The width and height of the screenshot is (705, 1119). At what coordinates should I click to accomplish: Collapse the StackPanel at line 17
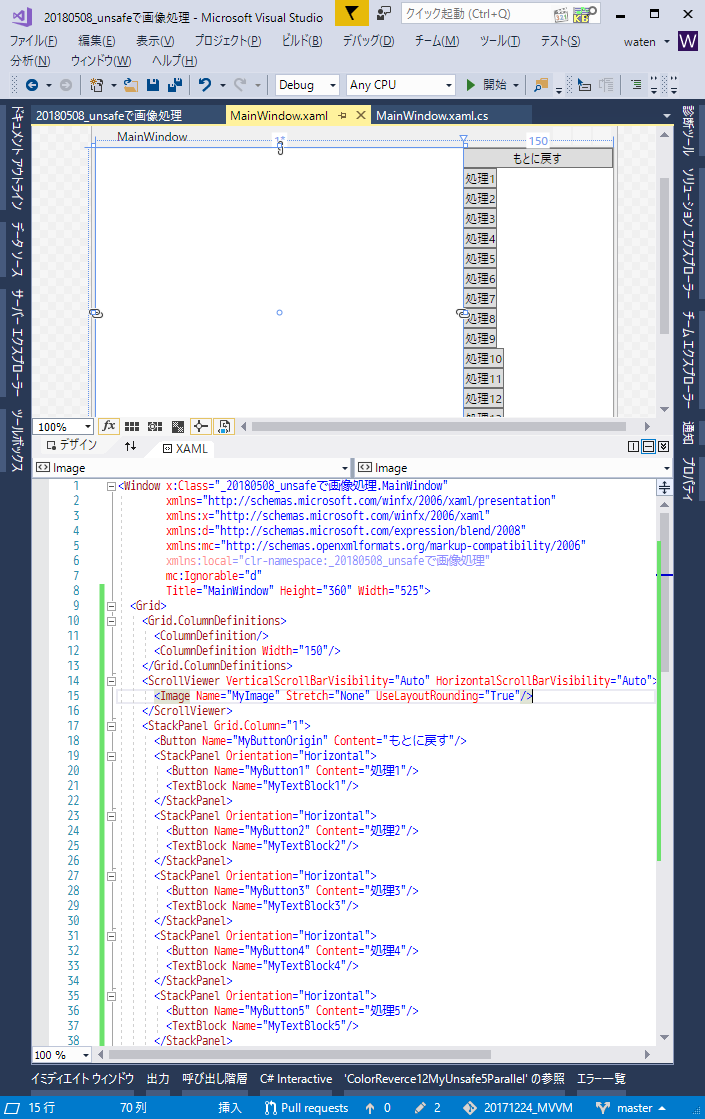(x=111, y=726)
